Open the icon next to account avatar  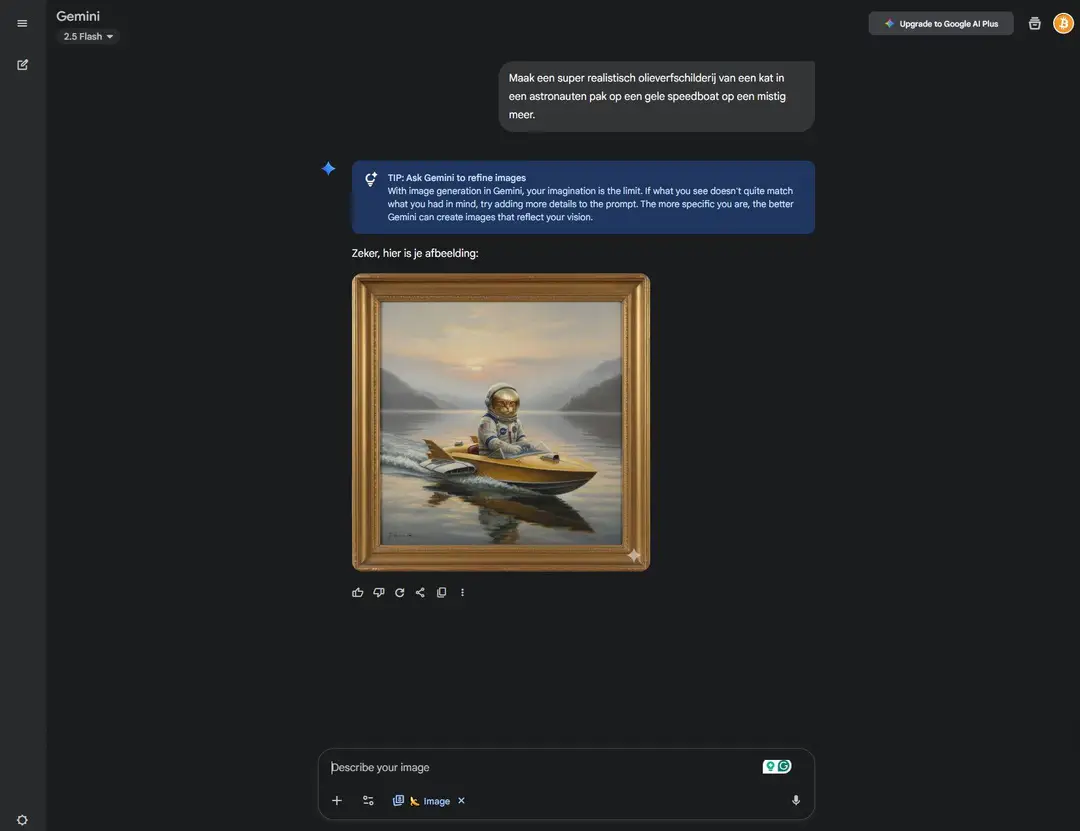(x=1035, y=23)
